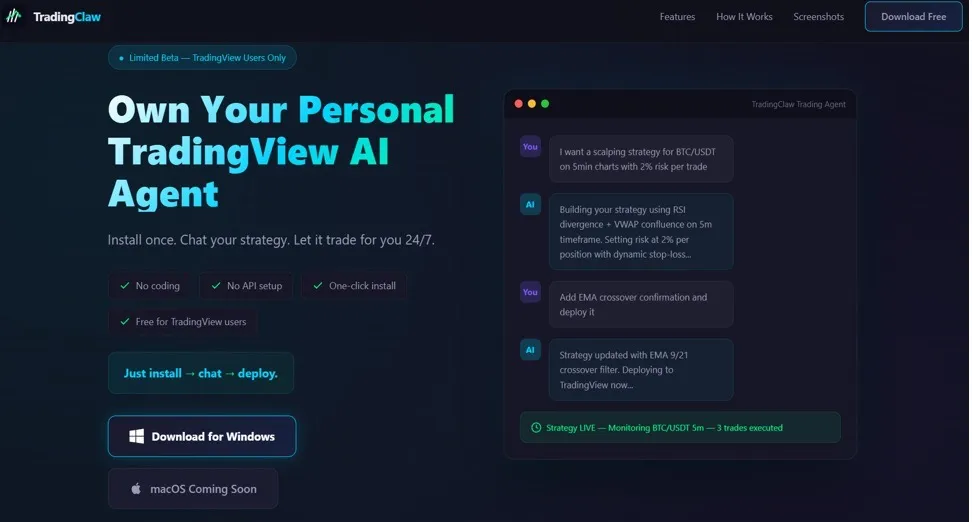Click the Apple logo icon

pos(136,489)
